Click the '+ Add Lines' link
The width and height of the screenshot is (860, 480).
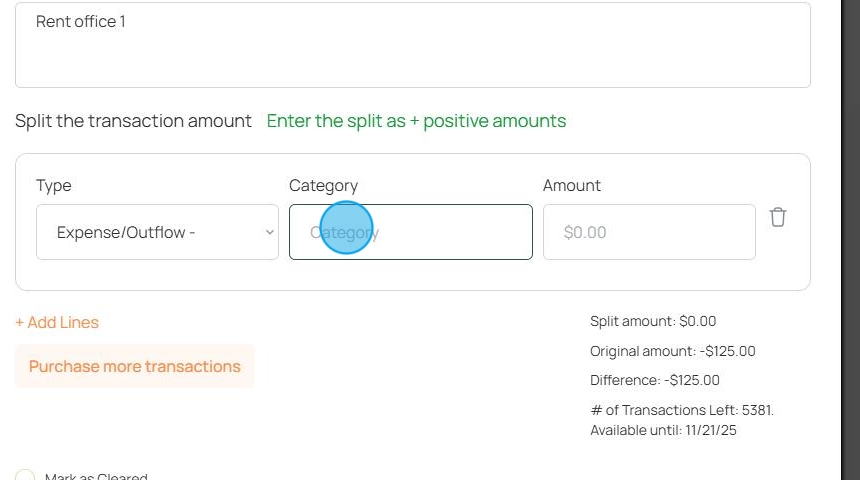coord(57,322)
